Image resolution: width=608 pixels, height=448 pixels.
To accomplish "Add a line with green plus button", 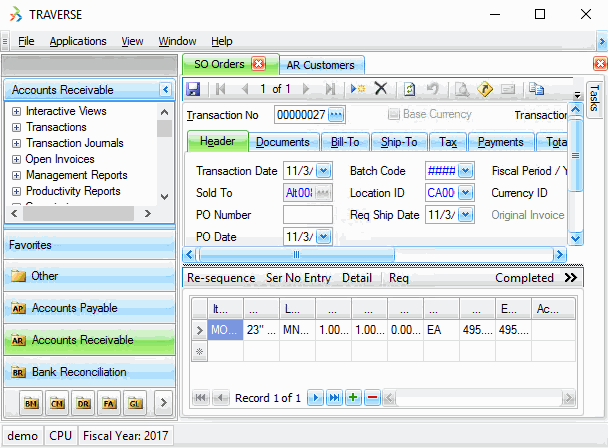I will [x=353, y=398].
